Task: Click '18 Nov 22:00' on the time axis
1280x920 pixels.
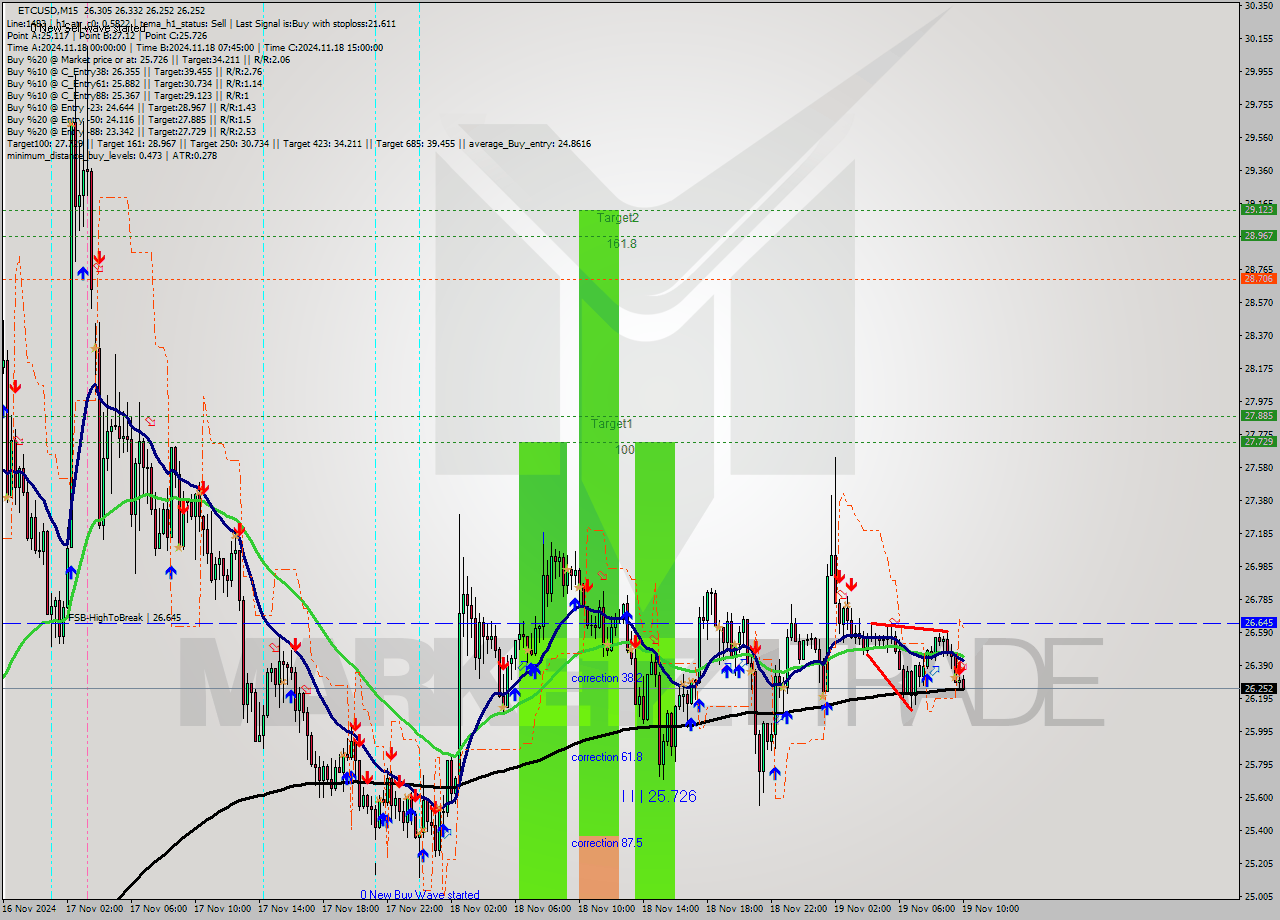Action: tap(799, 909)
